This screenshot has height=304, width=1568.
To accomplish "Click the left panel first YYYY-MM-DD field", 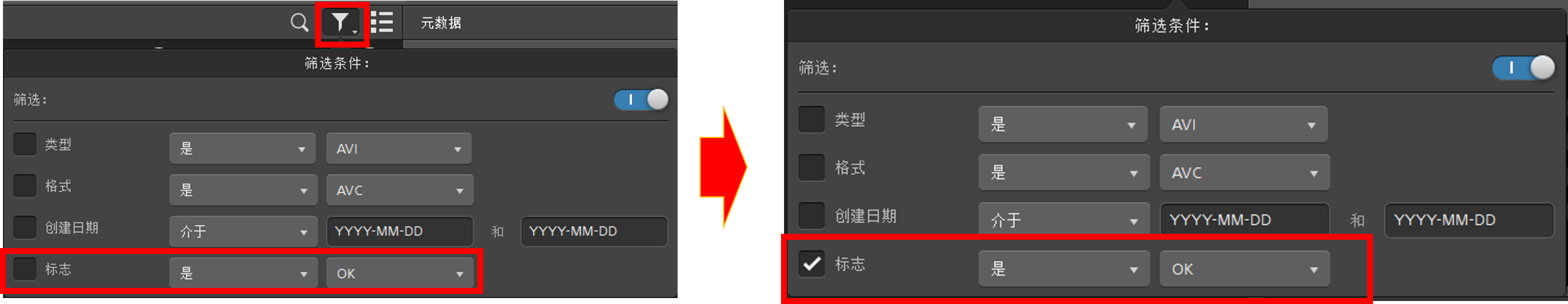I will coord(400,231).
